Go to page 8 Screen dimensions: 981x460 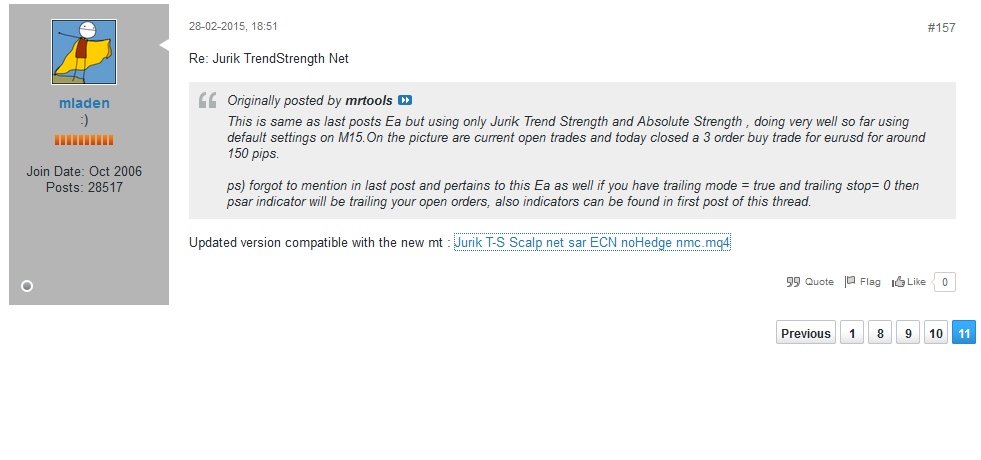(x=879, y=333)
